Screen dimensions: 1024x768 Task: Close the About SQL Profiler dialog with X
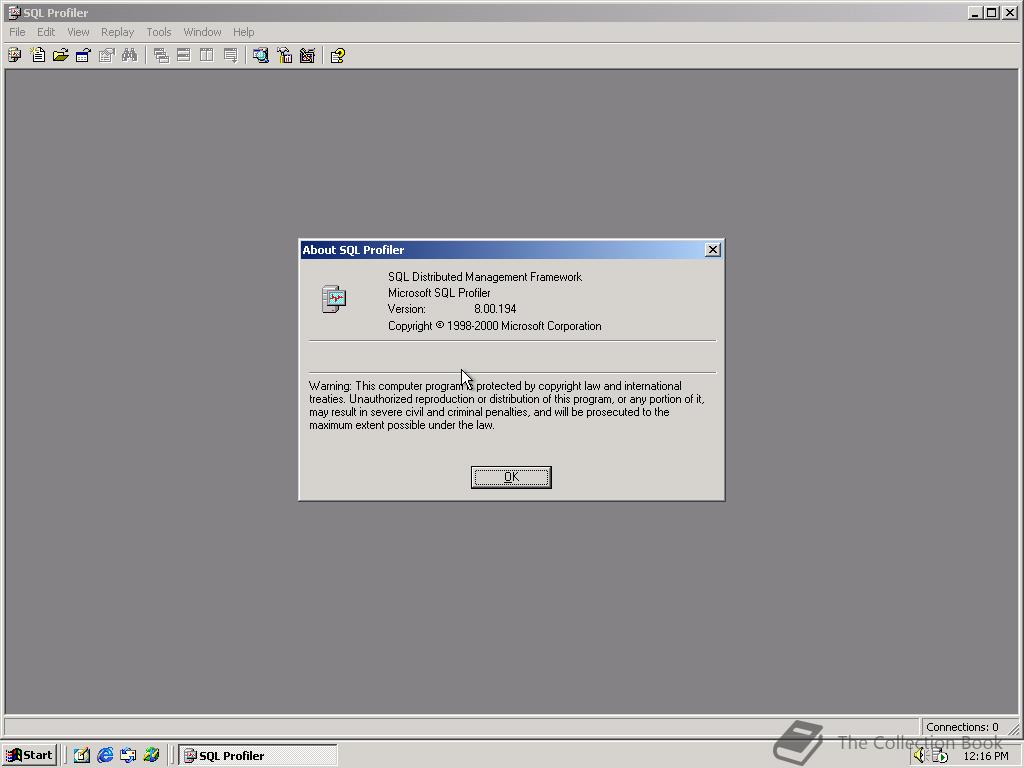(x=712, y=249)
